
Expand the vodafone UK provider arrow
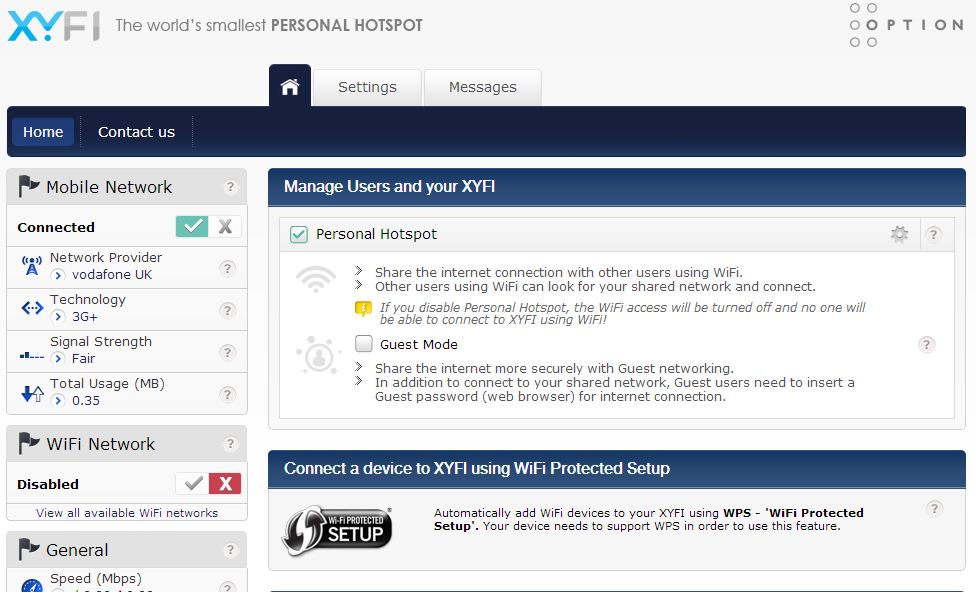[58, 275]
